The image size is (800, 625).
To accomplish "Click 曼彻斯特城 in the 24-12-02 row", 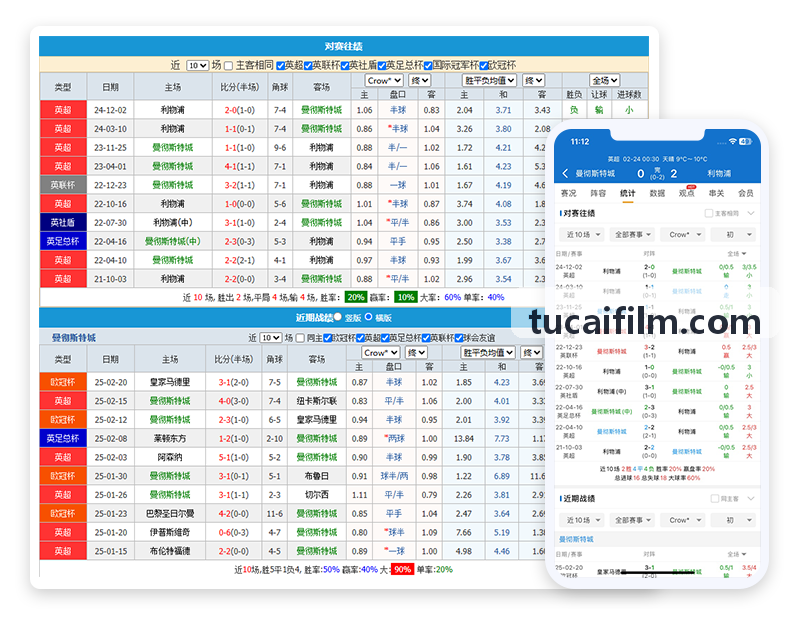I will (x=321, y=110).
